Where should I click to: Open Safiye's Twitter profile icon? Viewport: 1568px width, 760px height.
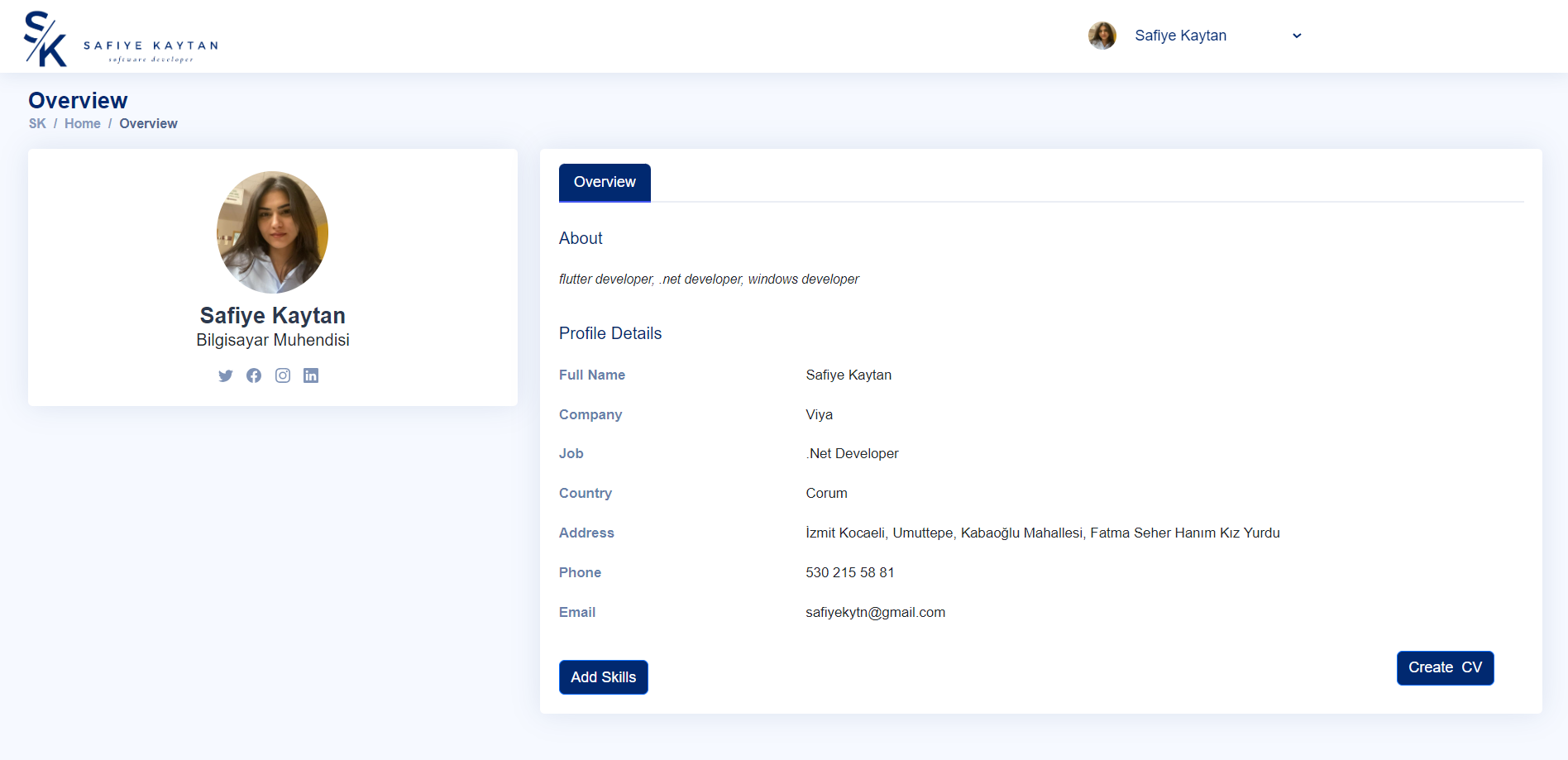225,375
